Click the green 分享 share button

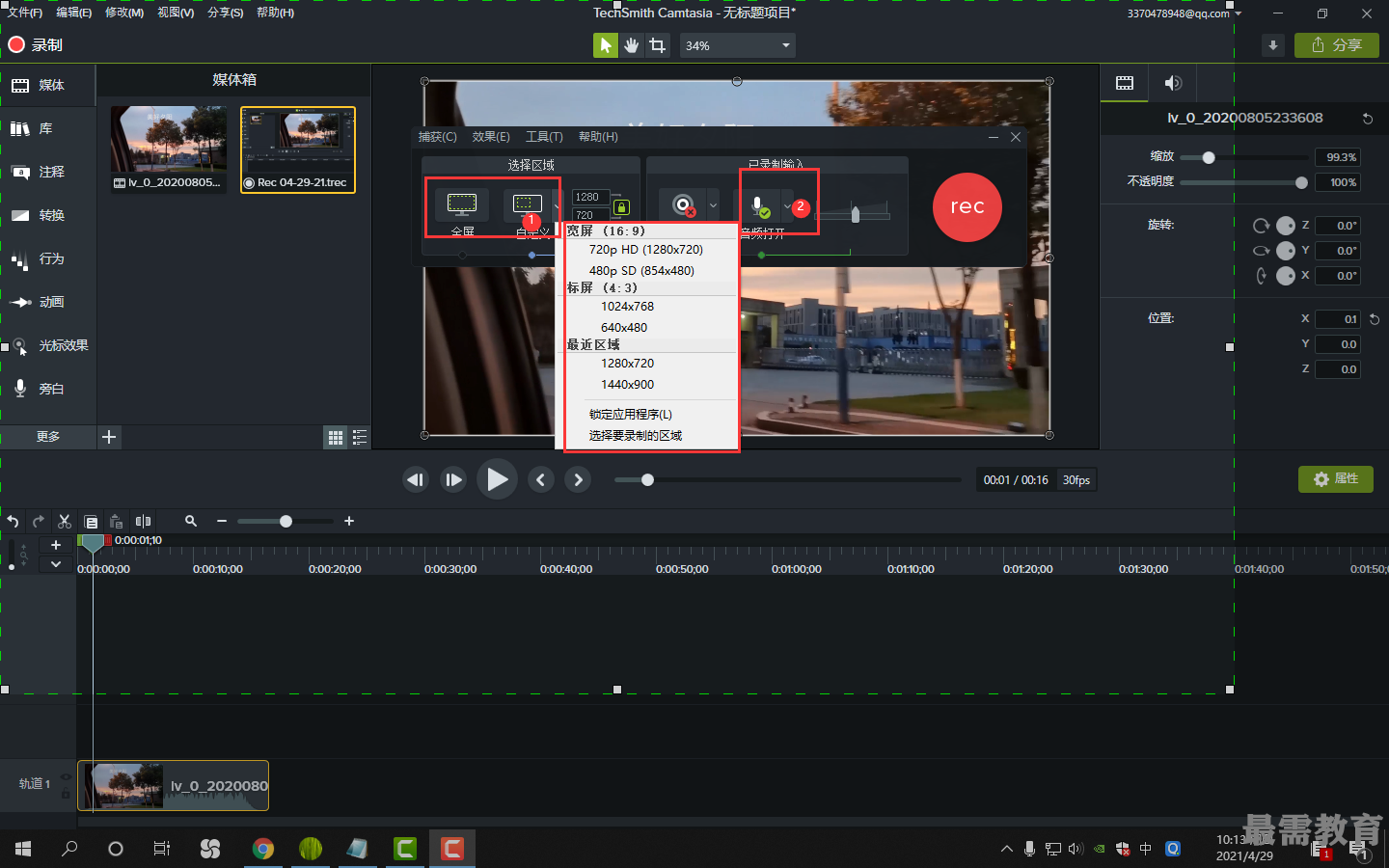1337,45
